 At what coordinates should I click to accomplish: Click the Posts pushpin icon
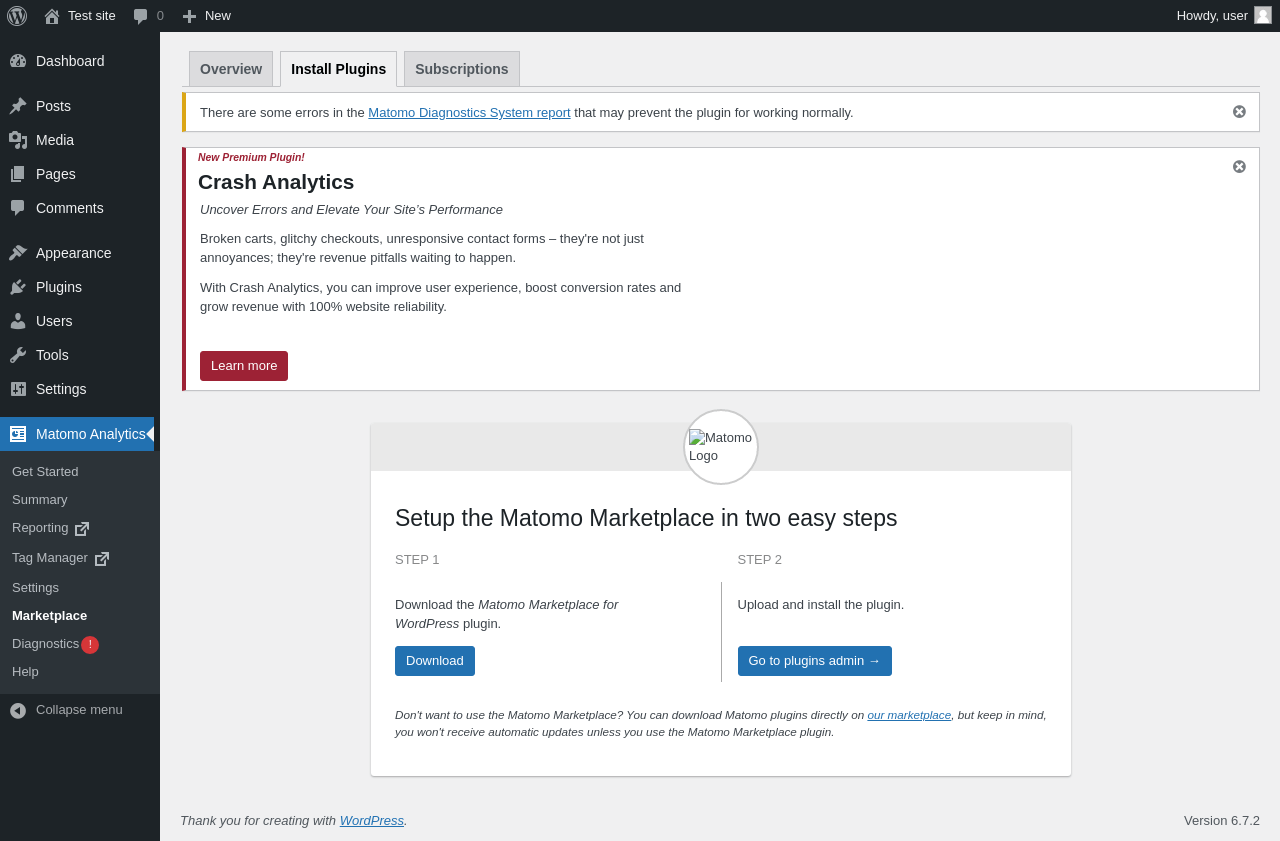pos(18,106)
